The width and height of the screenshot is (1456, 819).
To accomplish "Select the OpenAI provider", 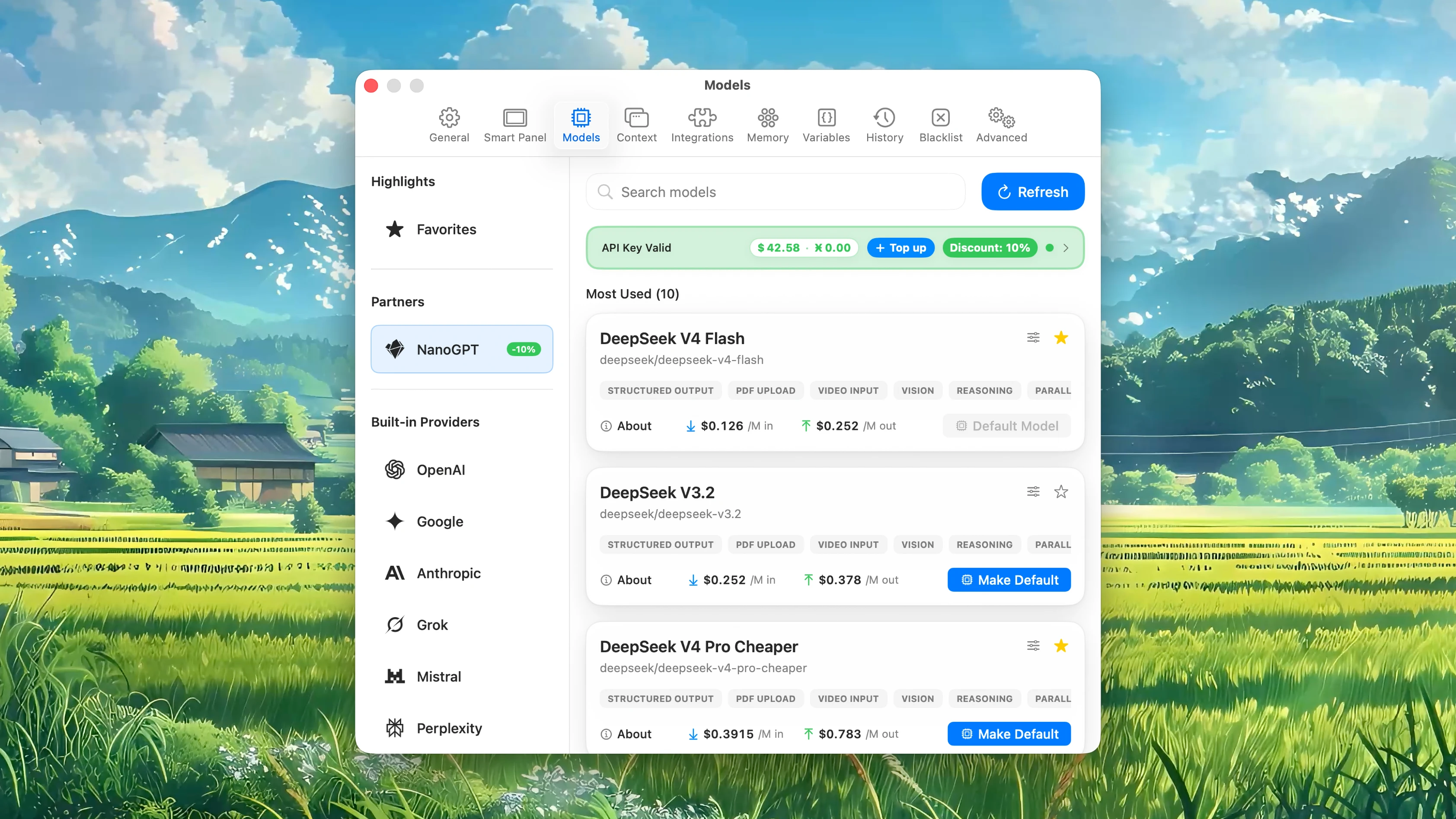I will pyautogui.click(x=462, y=470).
